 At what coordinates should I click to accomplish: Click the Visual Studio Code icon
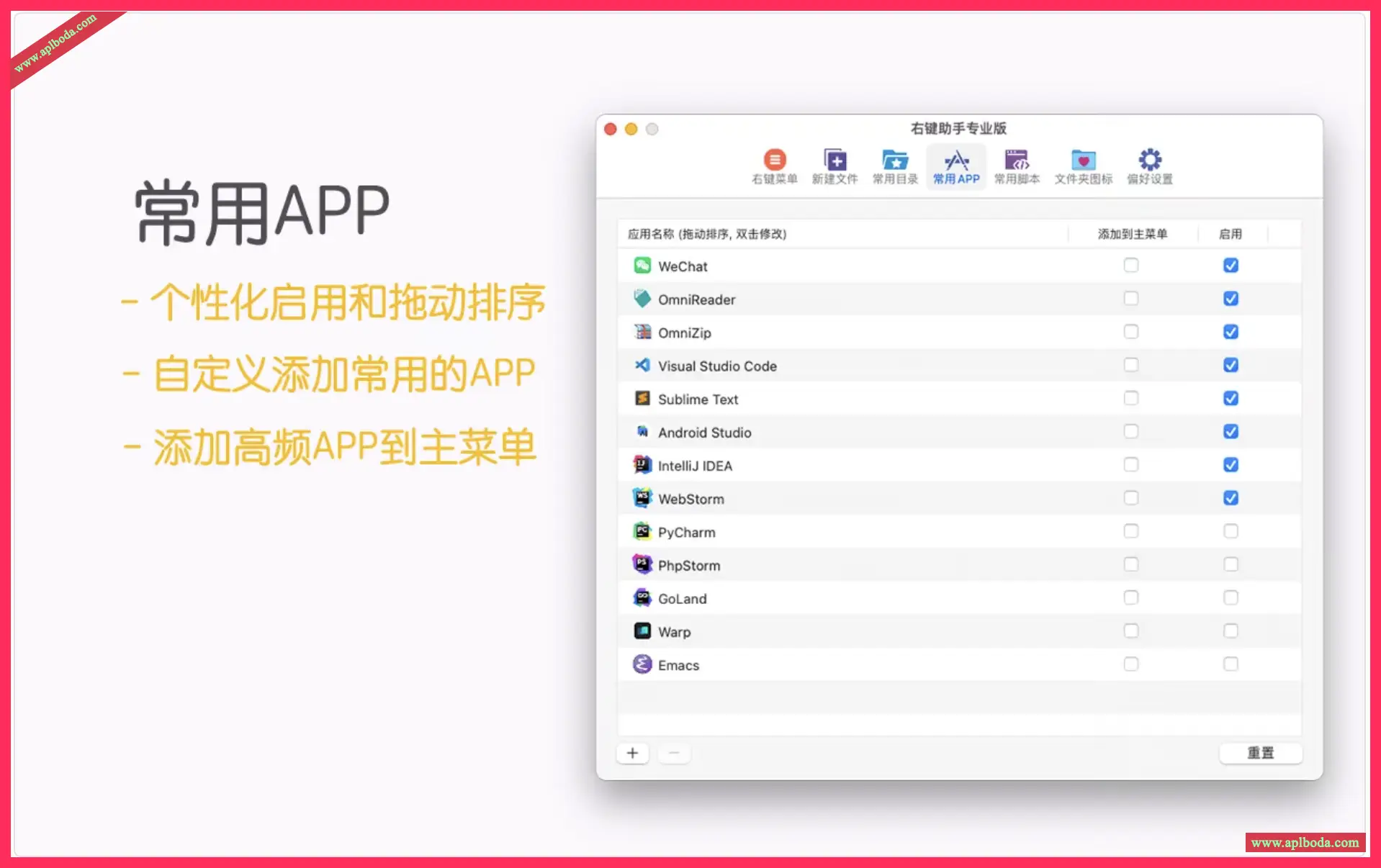point(642,366)
